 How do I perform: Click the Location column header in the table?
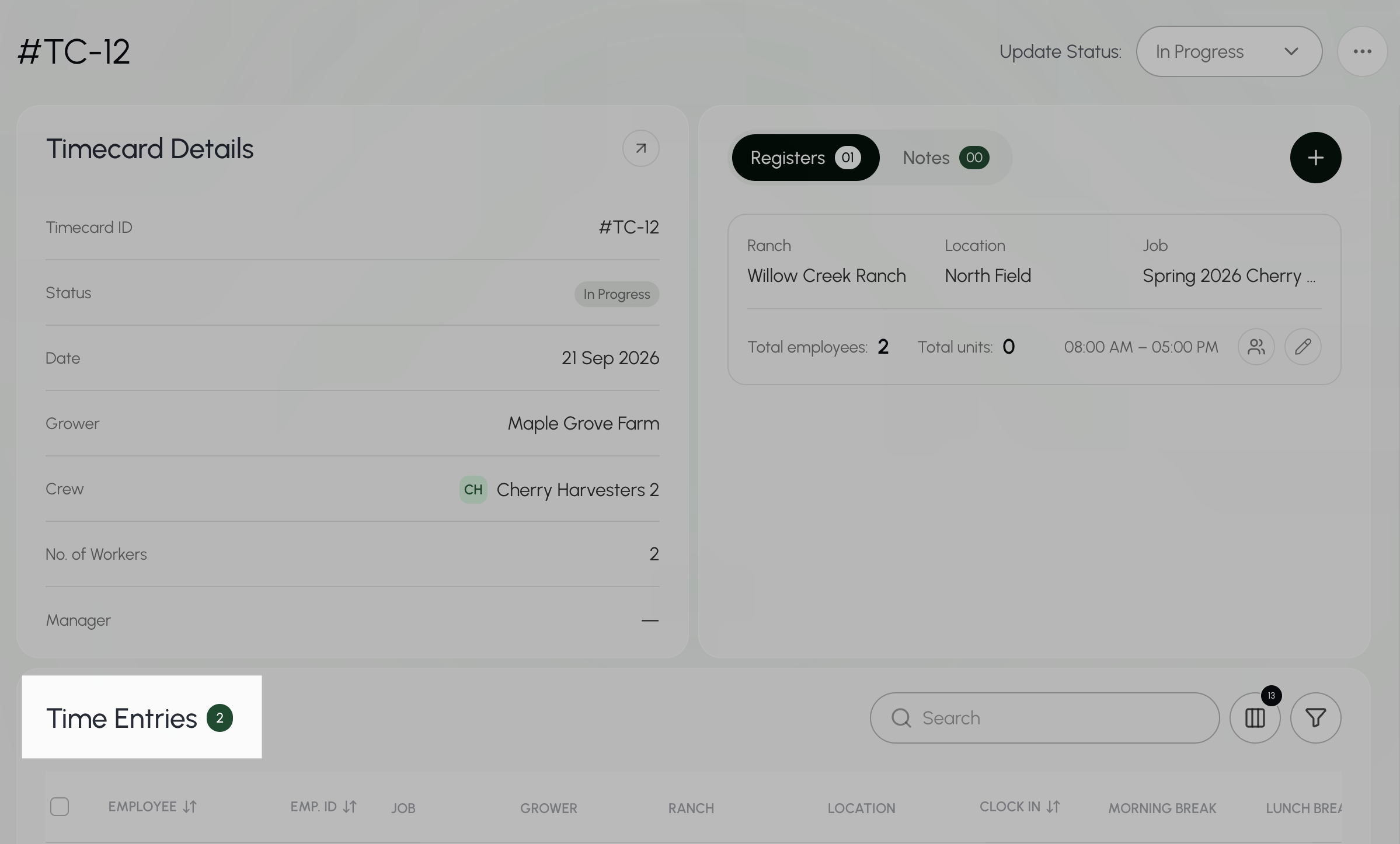(x=861, y=808)
